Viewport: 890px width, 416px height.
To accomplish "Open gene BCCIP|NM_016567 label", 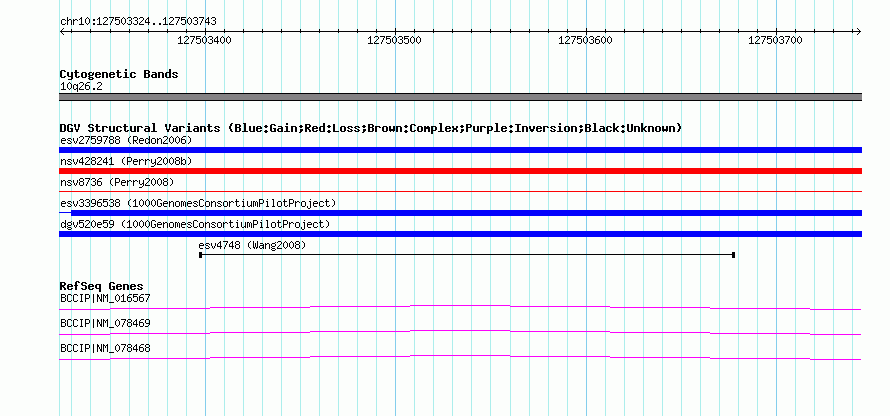I will coord(106,299).
